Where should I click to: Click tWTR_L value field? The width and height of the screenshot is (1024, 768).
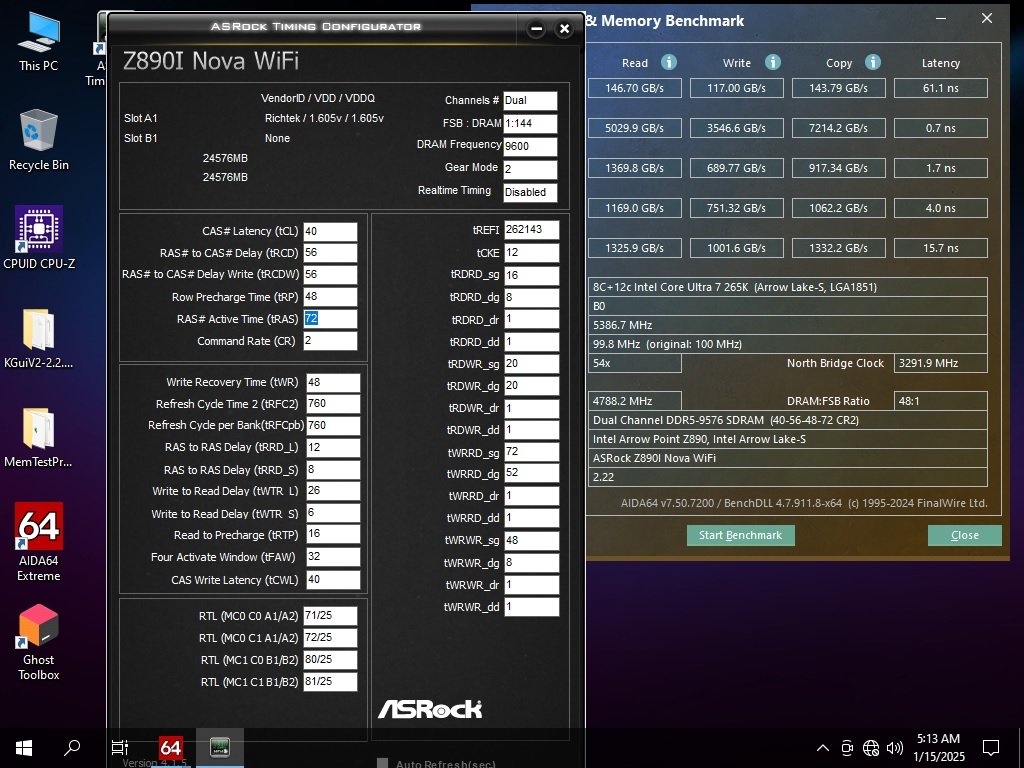coord(333,491)
